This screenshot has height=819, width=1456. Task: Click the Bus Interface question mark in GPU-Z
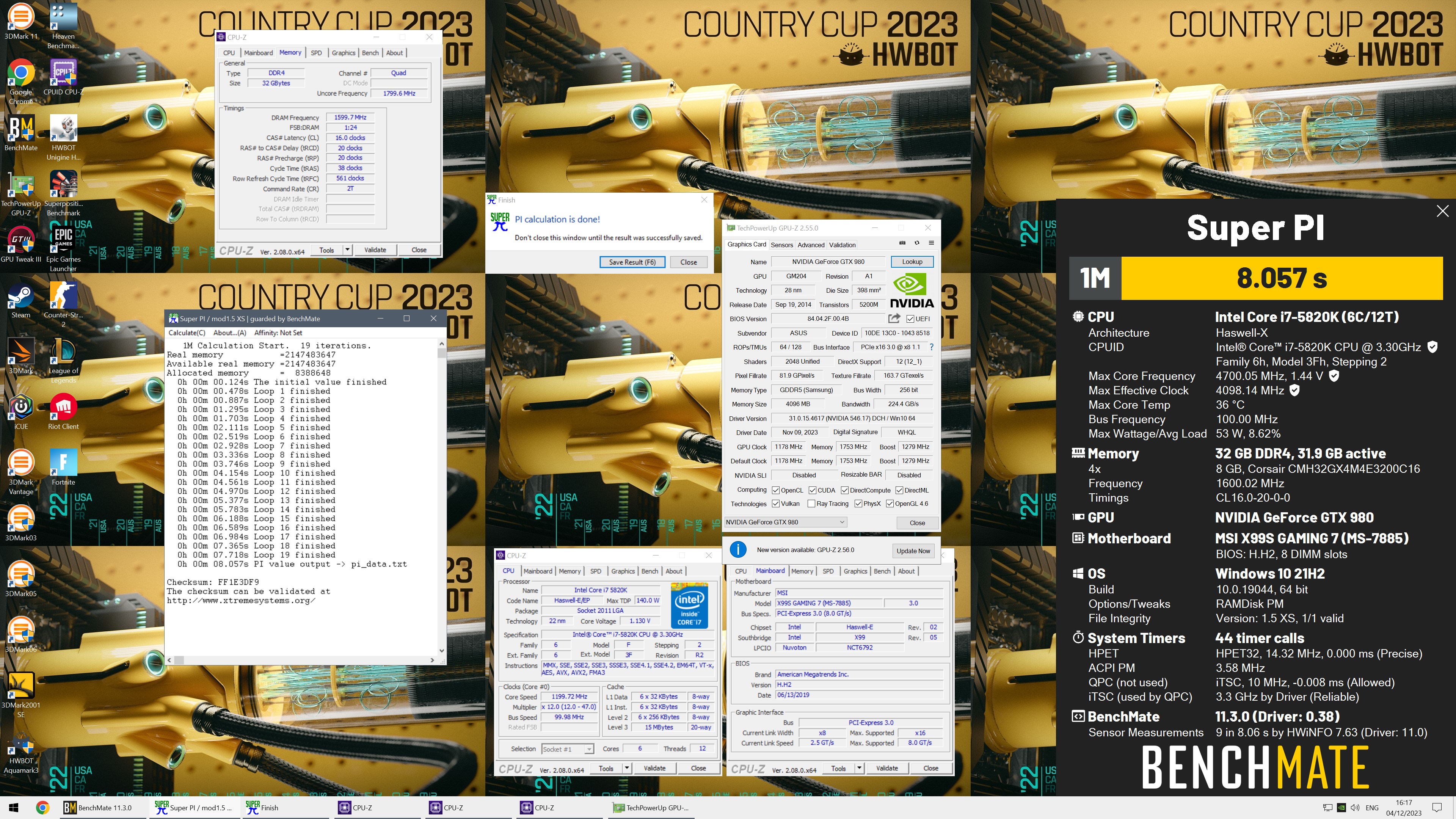(x=931, y=347)
